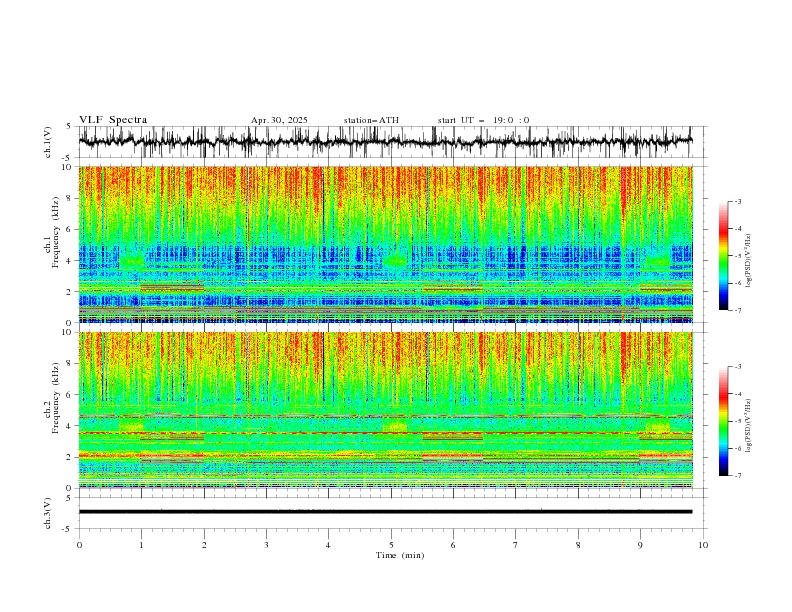
Task: Click the '-7' label on lower colorbar
Action: [x=738, y=476]
